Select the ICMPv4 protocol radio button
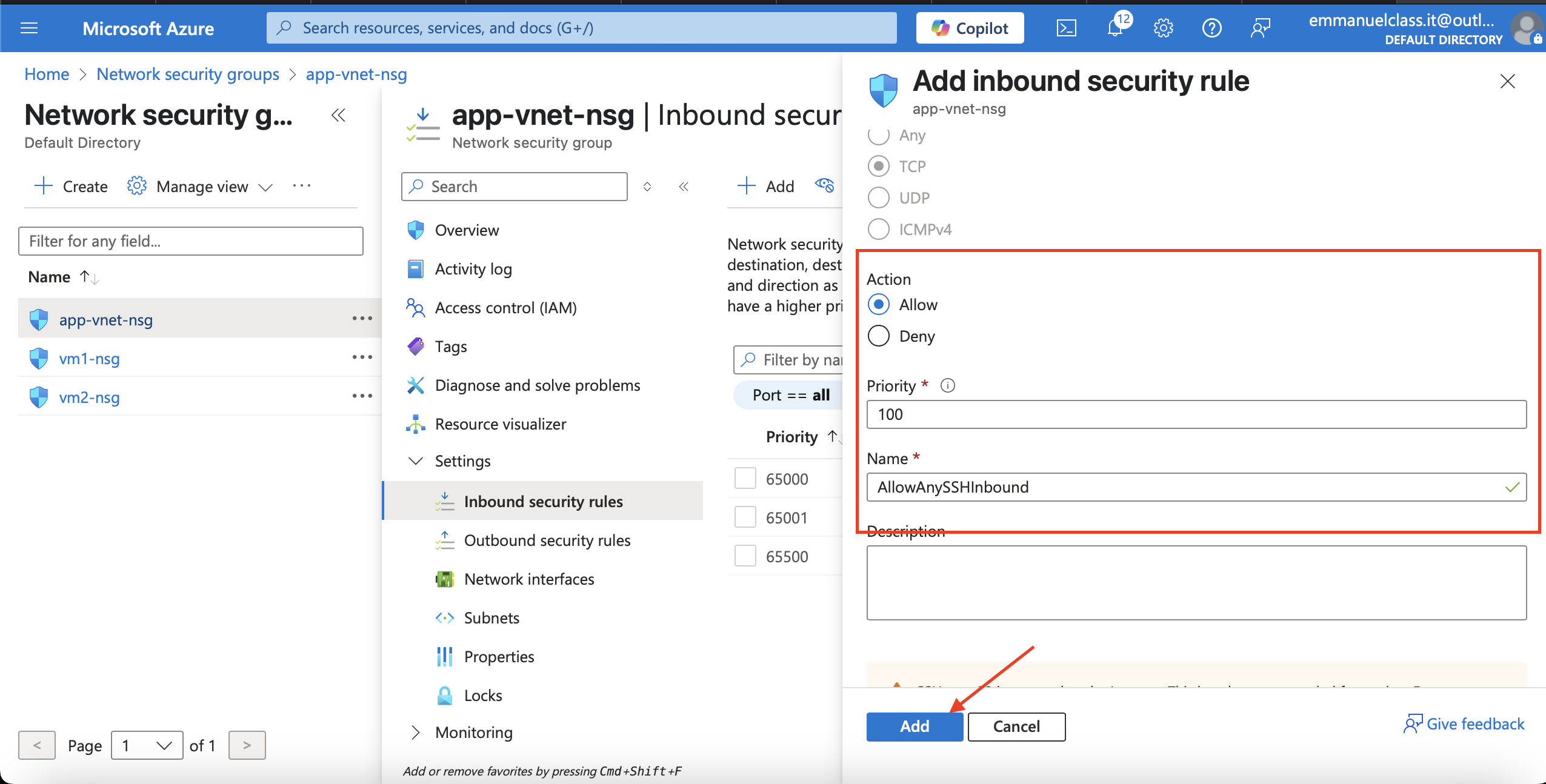1546x784 pixels. [x=879, y=229]
